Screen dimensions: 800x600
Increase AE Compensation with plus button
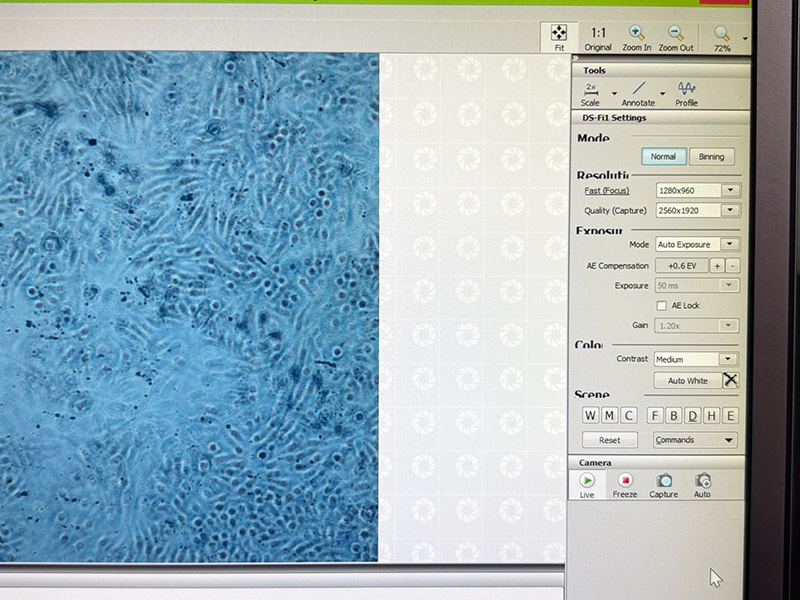(x=717, y=266)
